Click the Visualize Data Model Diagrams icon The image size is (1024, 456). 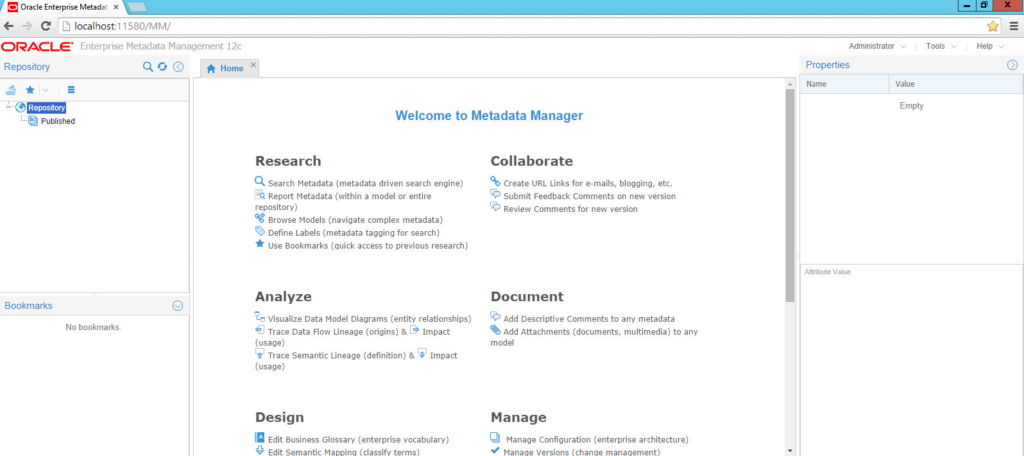[x=260, y=317]
